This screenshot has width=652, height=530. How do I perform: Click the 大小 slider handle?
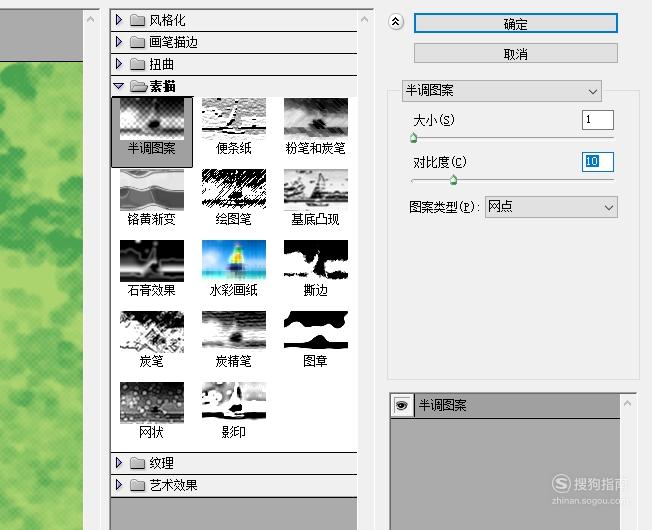point(413,138)
